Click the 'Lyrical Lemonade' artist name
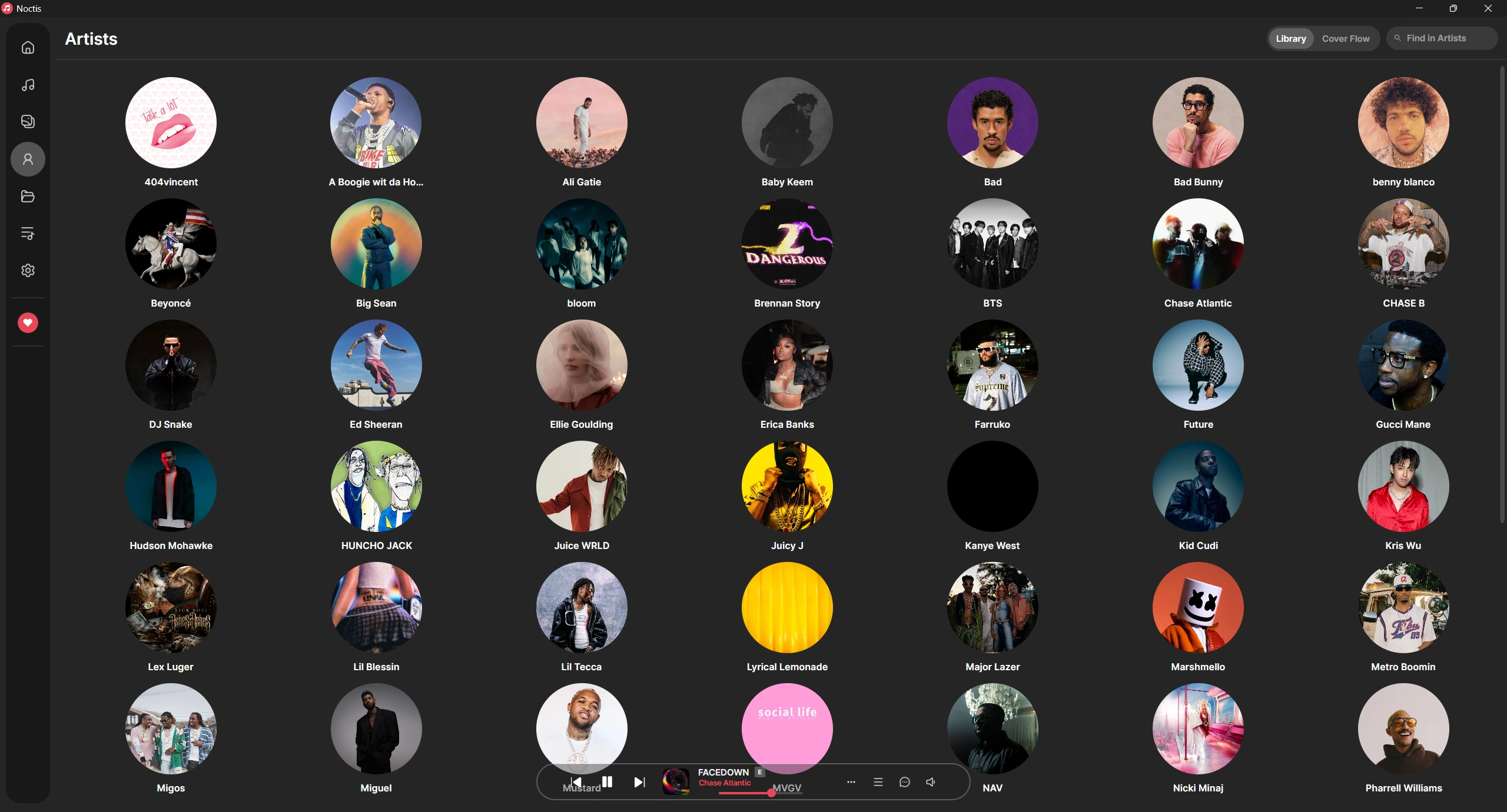This screenshot has height=812, width=1507. click(787, 667)
